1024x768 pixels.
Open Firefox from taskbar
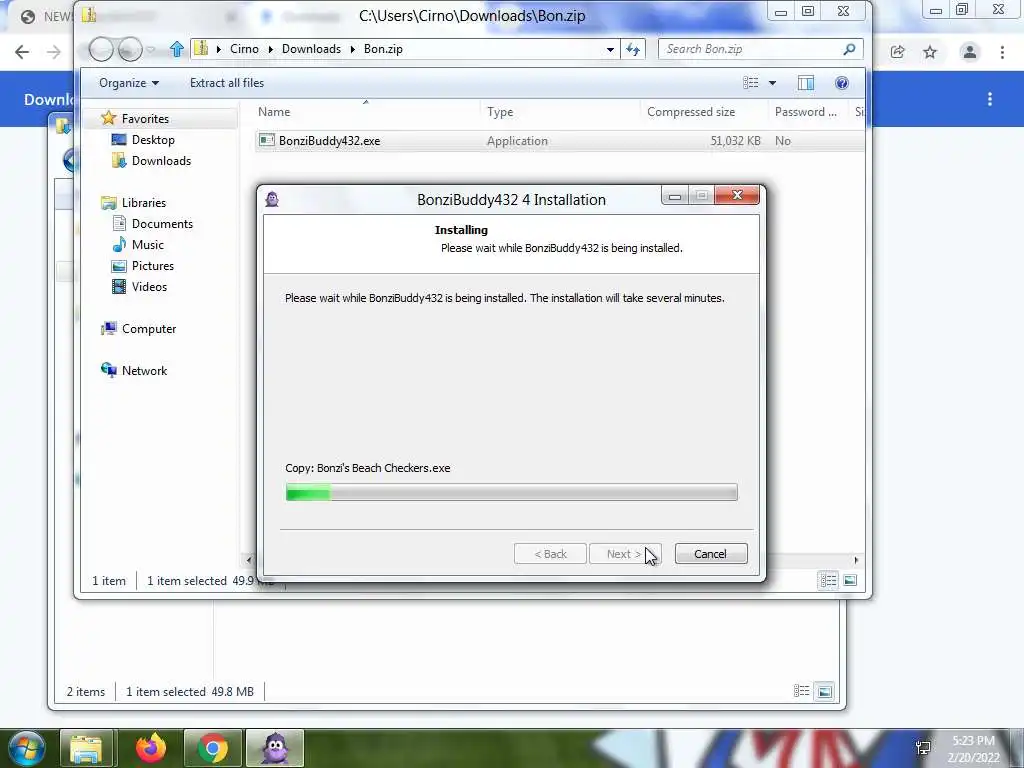pos(151,748)
